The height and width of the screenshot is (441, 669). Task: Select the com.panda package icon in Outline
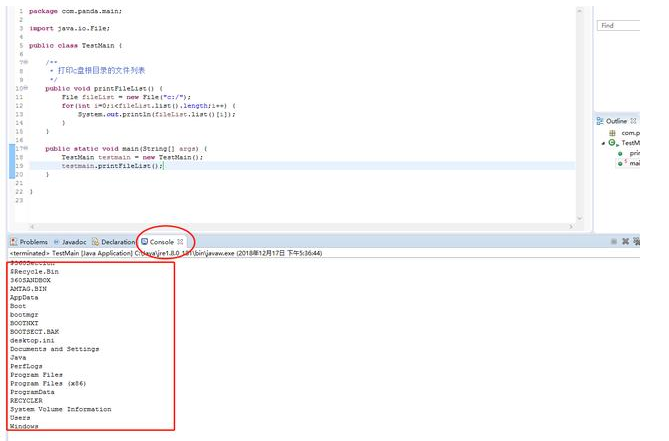click(612, 132)
